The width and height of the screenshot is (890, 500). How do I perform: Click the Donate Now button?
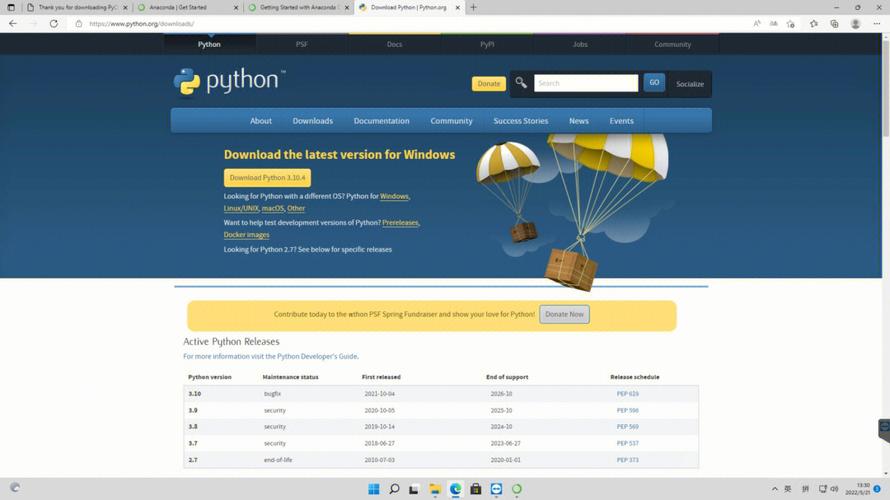coord(564,314)
